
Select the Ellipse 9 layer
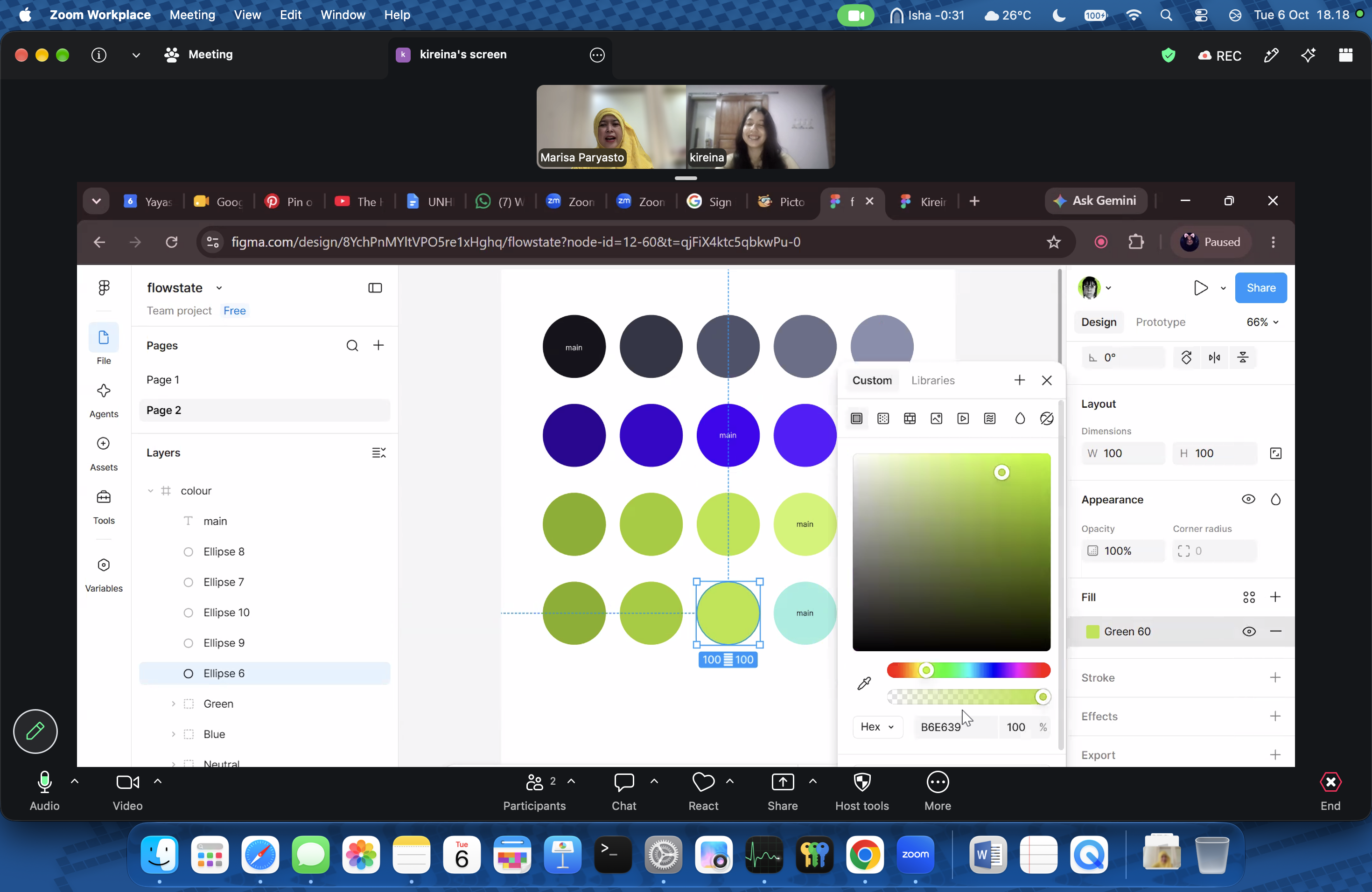click(x=265, y=642)
